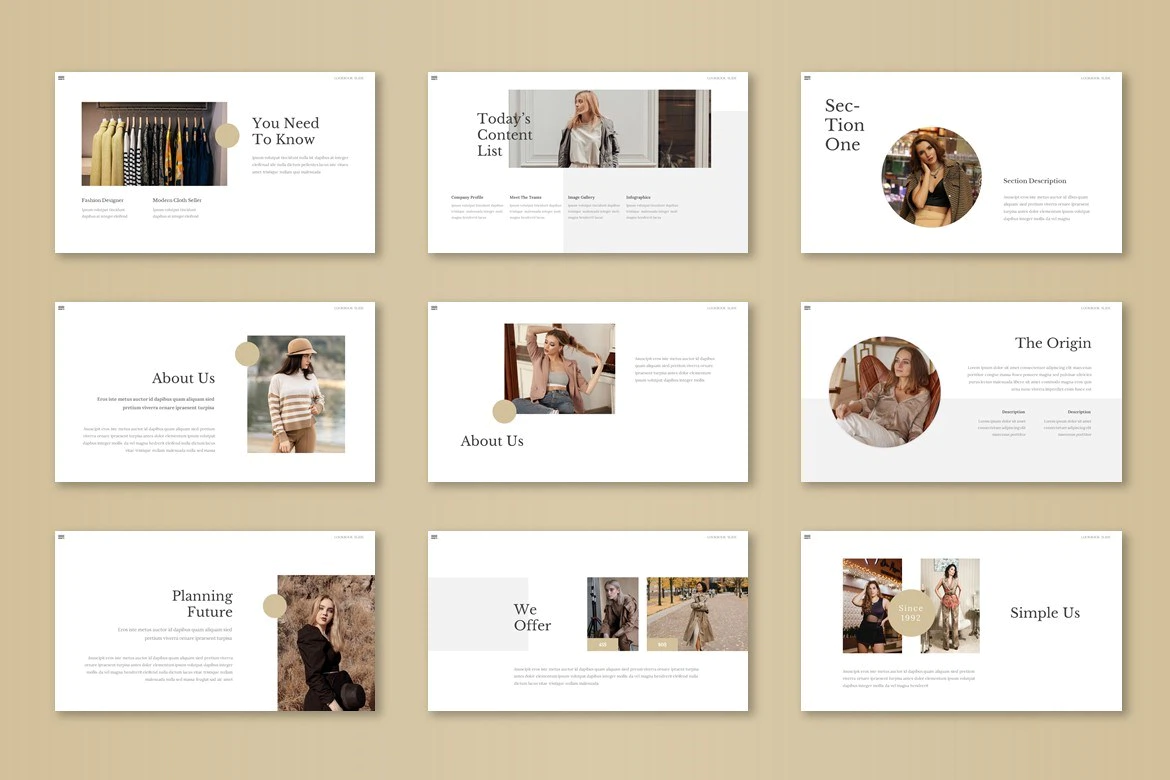Click the Infographics content heading

point(638,198)
